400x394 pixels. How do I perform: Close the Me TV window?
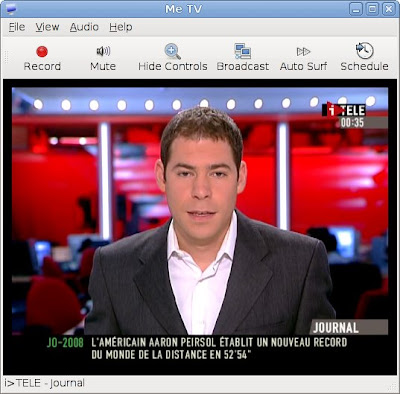tap(389, 9)
